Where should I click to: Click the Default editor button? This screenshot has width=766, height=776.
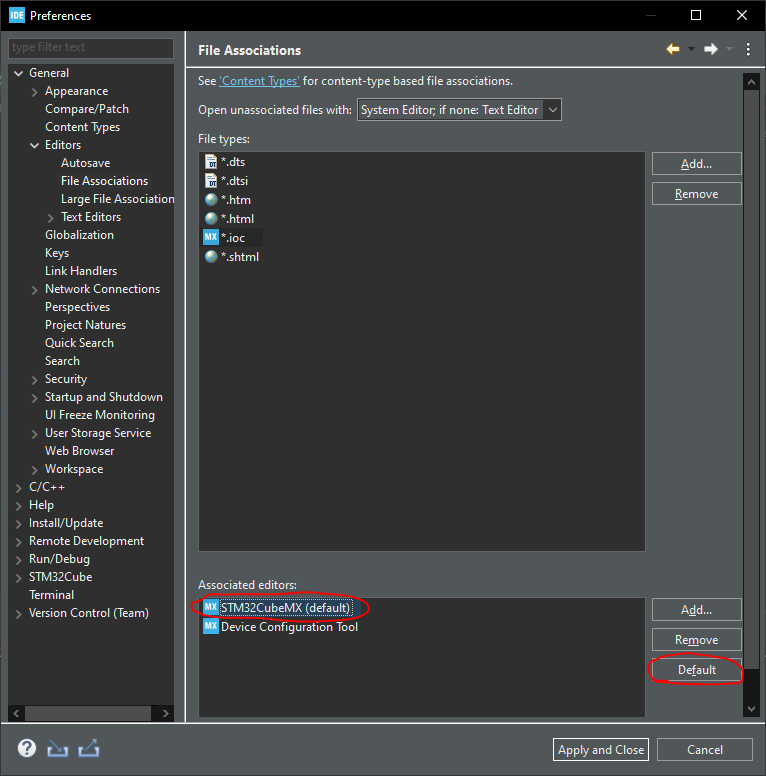coord(696,670)
